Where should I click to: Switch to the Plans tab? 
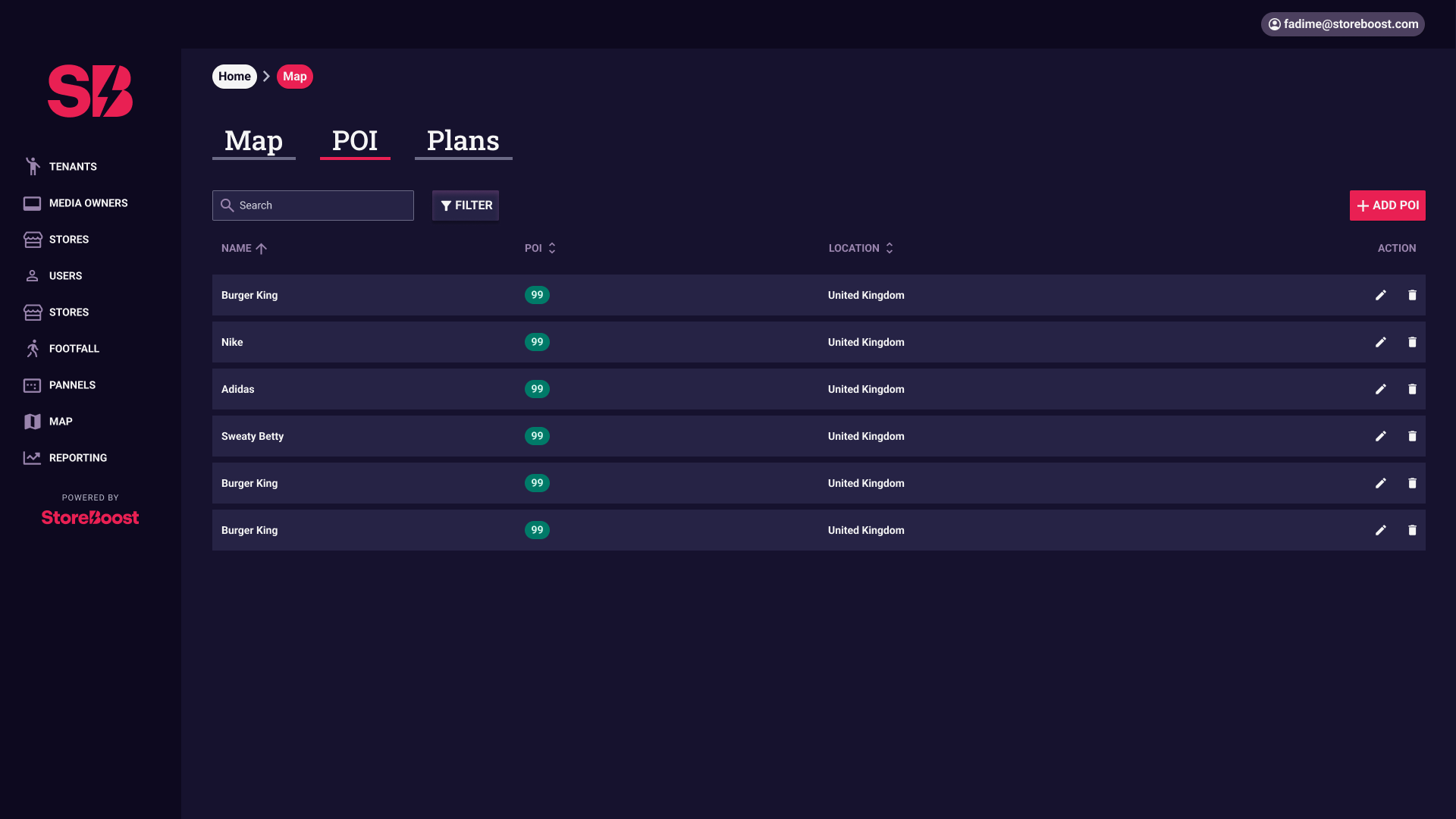(463, 141)
